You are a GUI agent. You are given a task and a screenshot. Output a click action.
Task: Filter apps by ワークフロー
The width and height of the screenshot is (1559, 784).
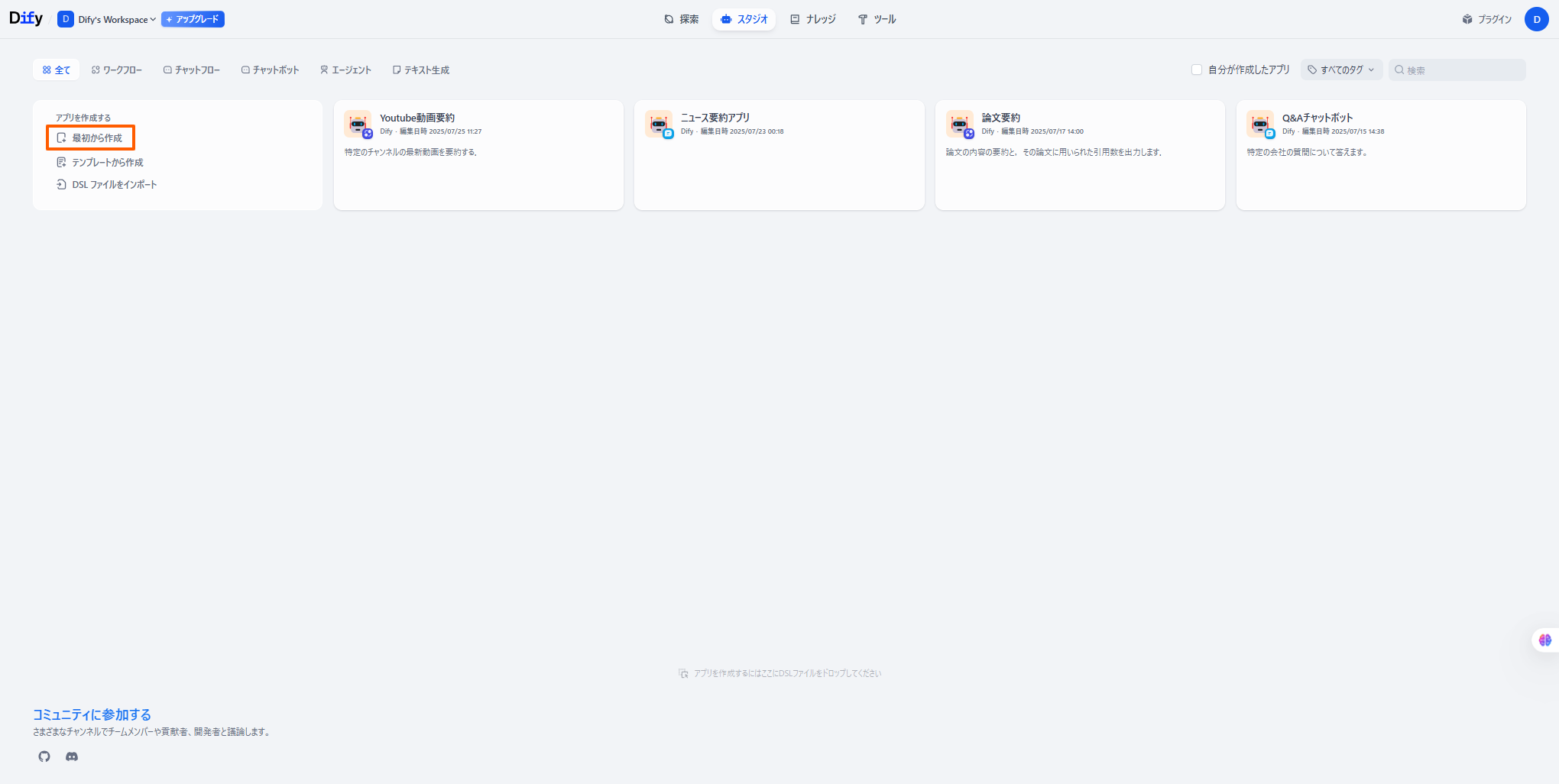[117, 70]
